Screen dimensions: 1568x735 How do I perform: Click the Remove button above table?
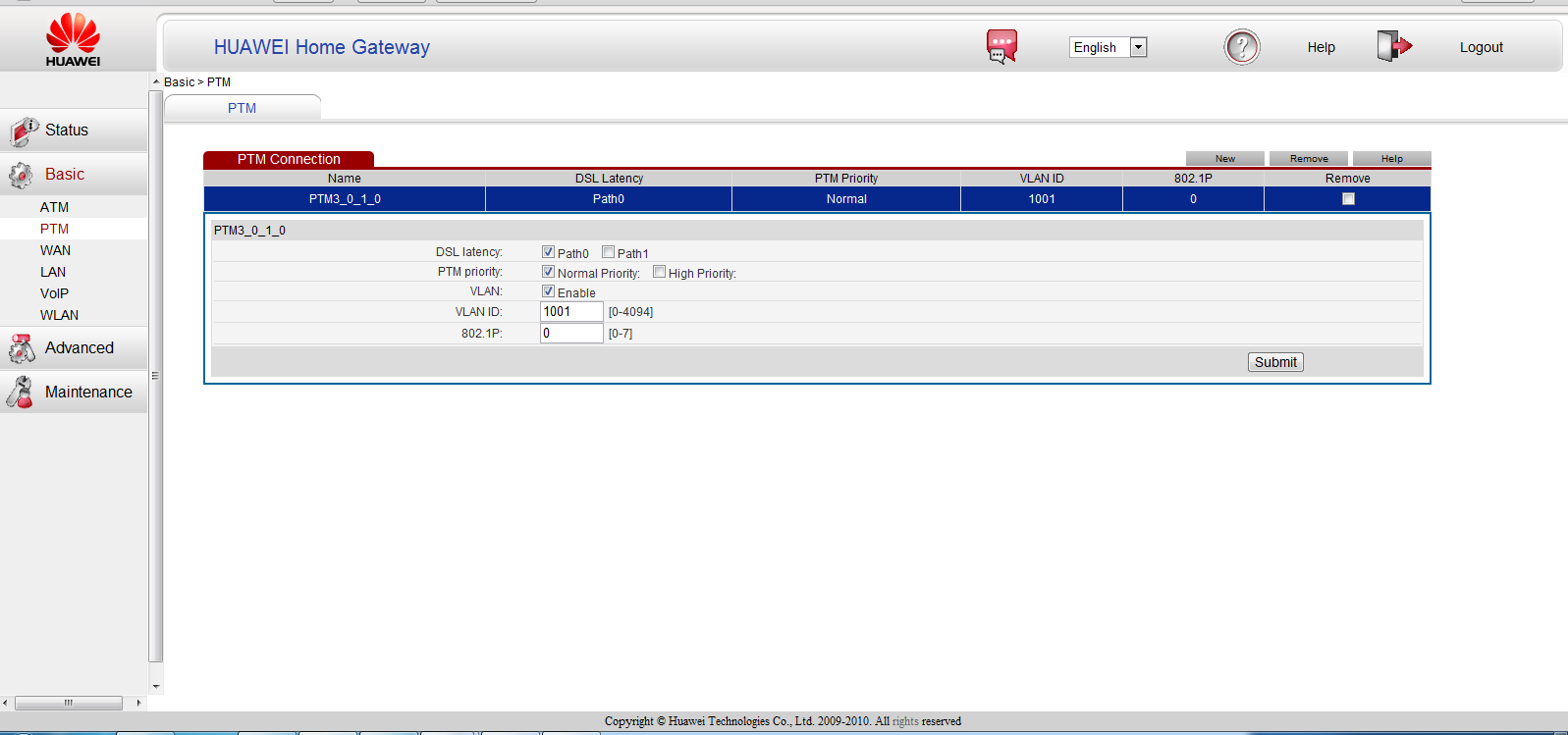coord(1309,159)
